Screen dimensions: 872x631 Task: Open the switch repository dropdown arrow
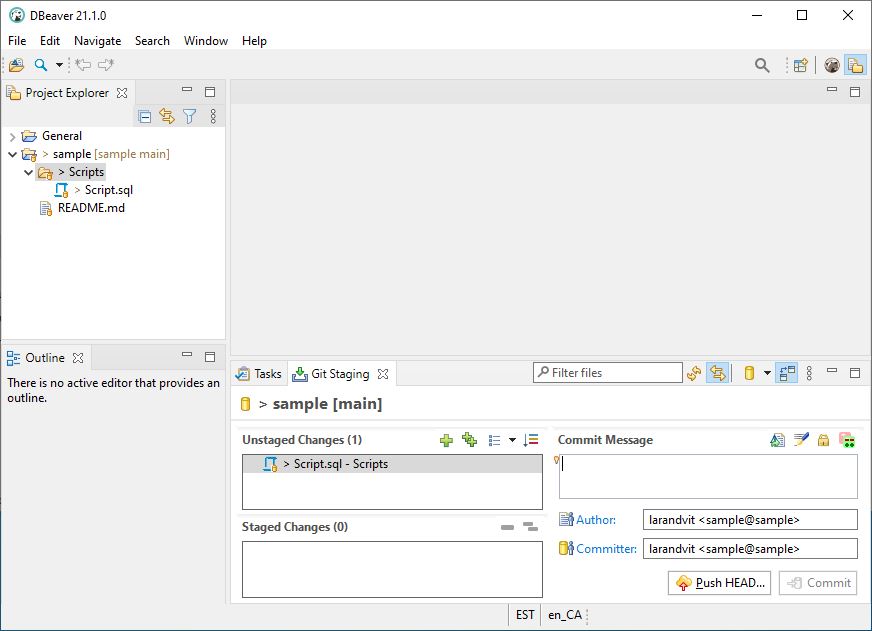767,373
